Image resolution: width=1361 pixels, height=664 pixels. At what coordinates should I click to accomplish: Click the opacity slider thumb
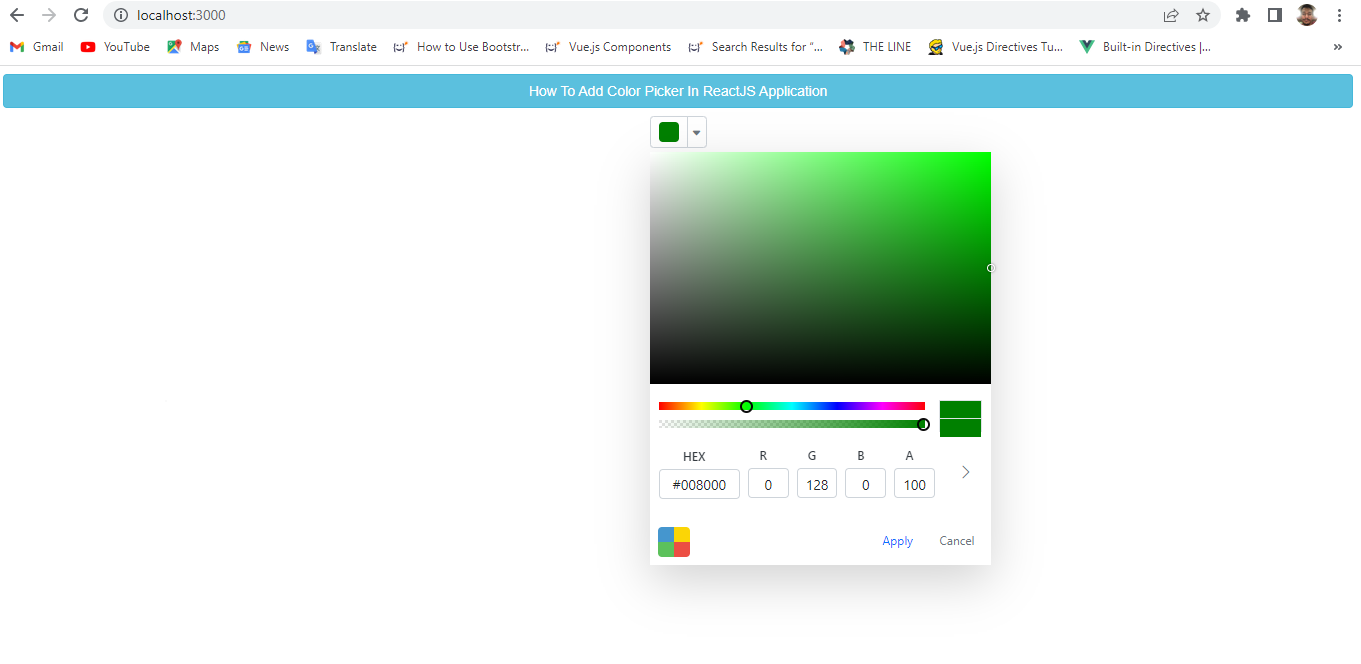click(x=923, y=425)
